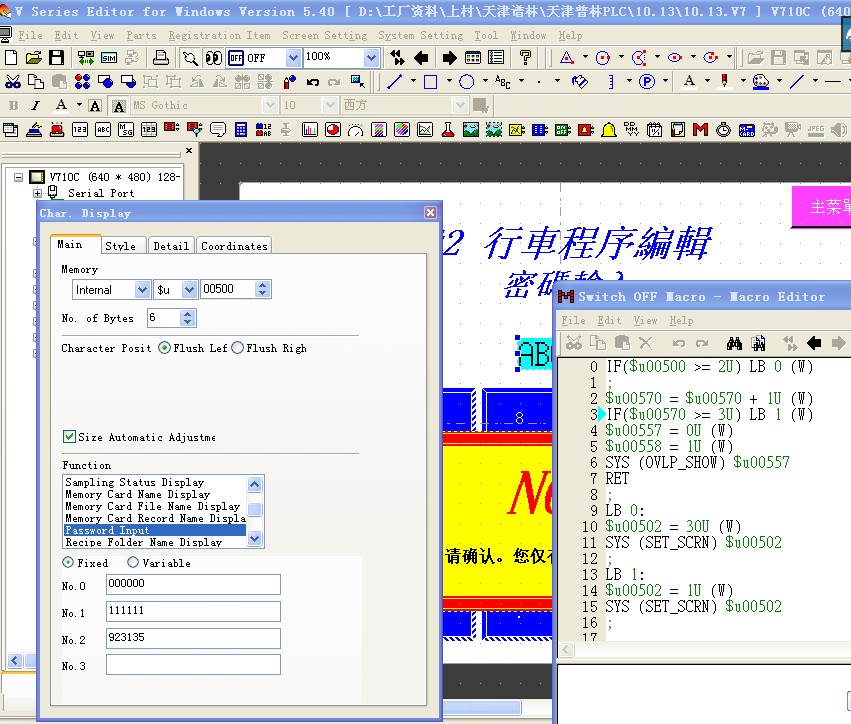Switch to the Style tab
This screenshot has width=851, height=724.
(x=121, y=246)
